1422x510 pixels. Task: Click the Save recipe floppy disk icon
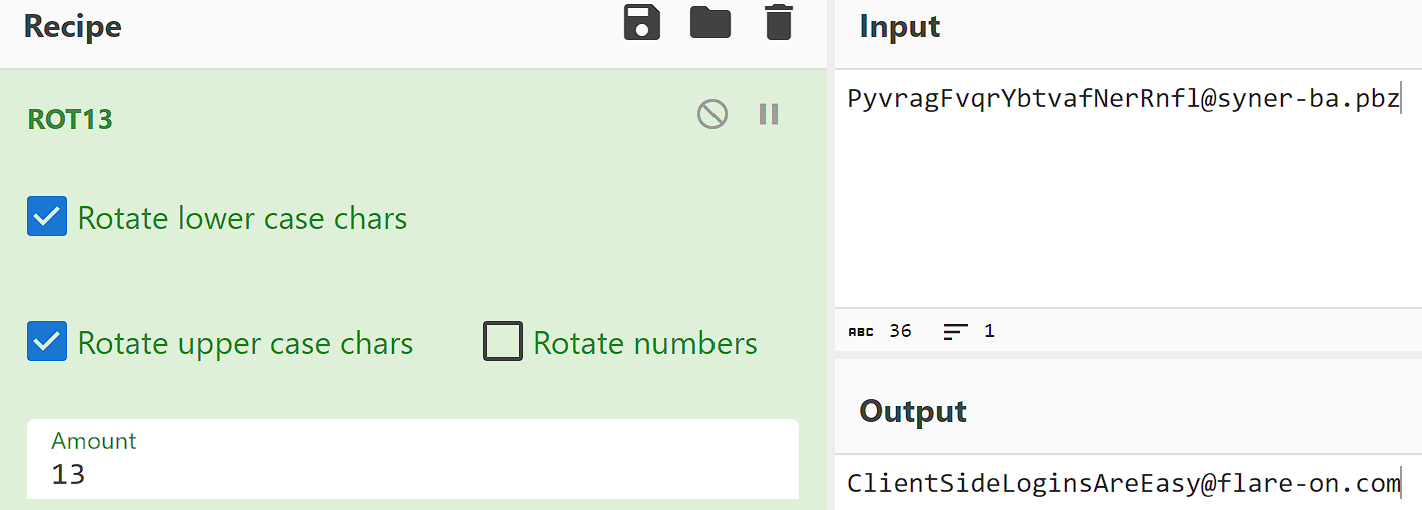pyautogui.click(x=642, y=22)
